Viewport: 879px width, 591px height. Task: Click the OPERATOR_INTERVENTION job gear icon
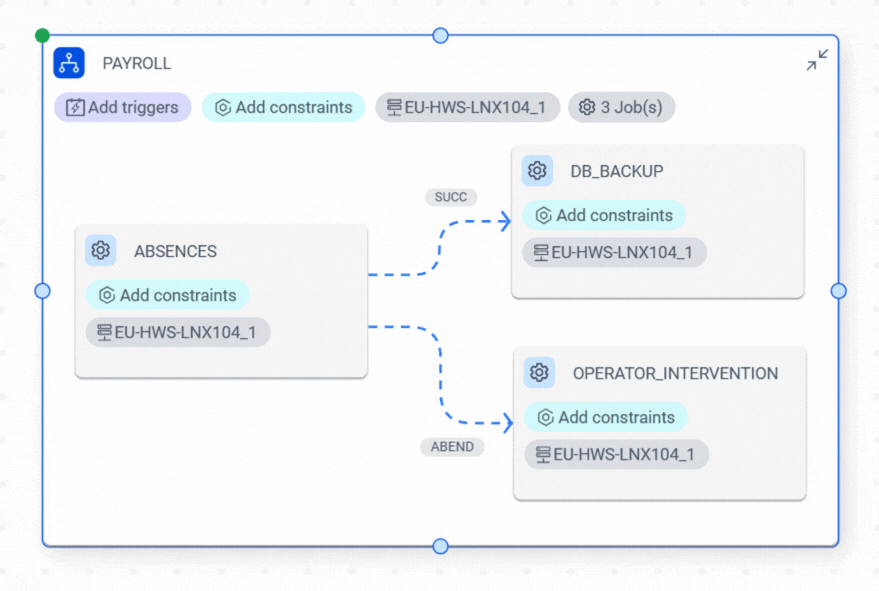click(539, 372)
